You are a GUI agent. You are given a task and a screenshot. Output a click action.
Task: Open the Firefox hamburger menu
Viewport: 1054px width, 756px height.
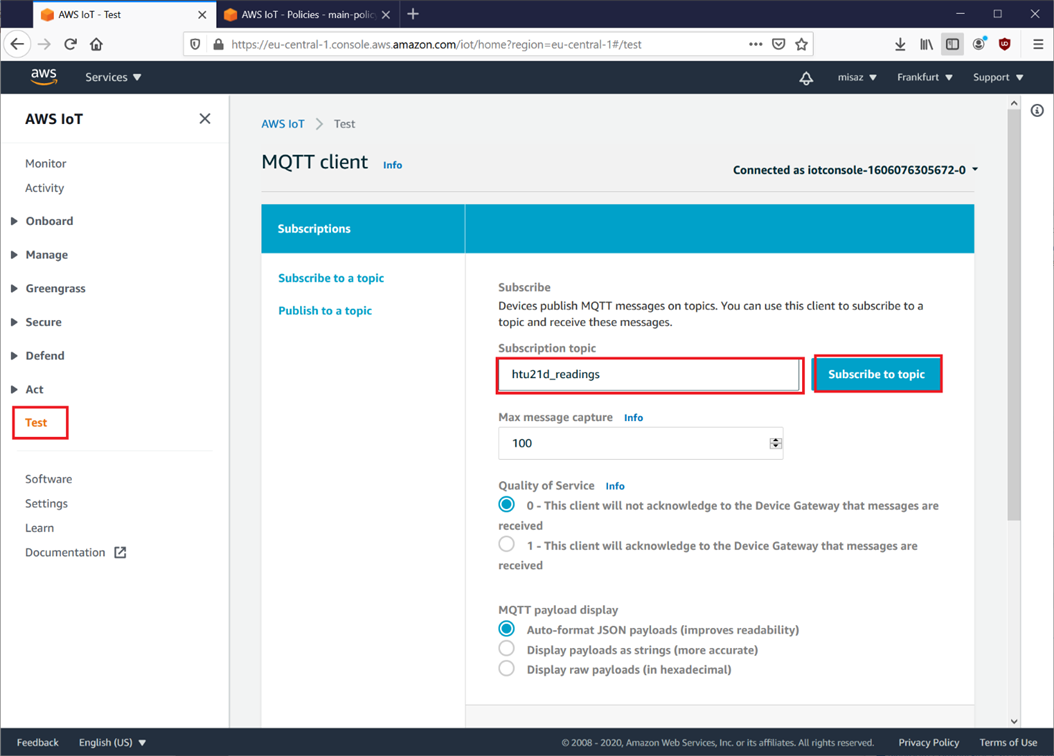pyautogui.click(x=1038, y=44)
